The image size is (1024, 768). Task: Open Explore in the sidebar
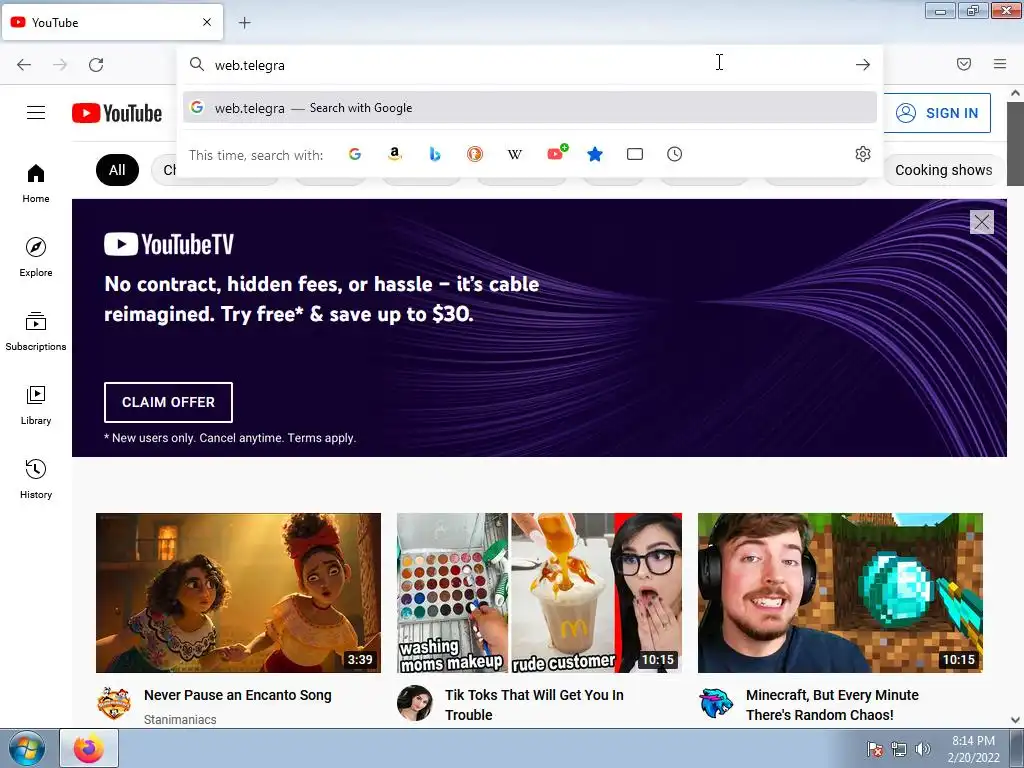tap(36, 257)
